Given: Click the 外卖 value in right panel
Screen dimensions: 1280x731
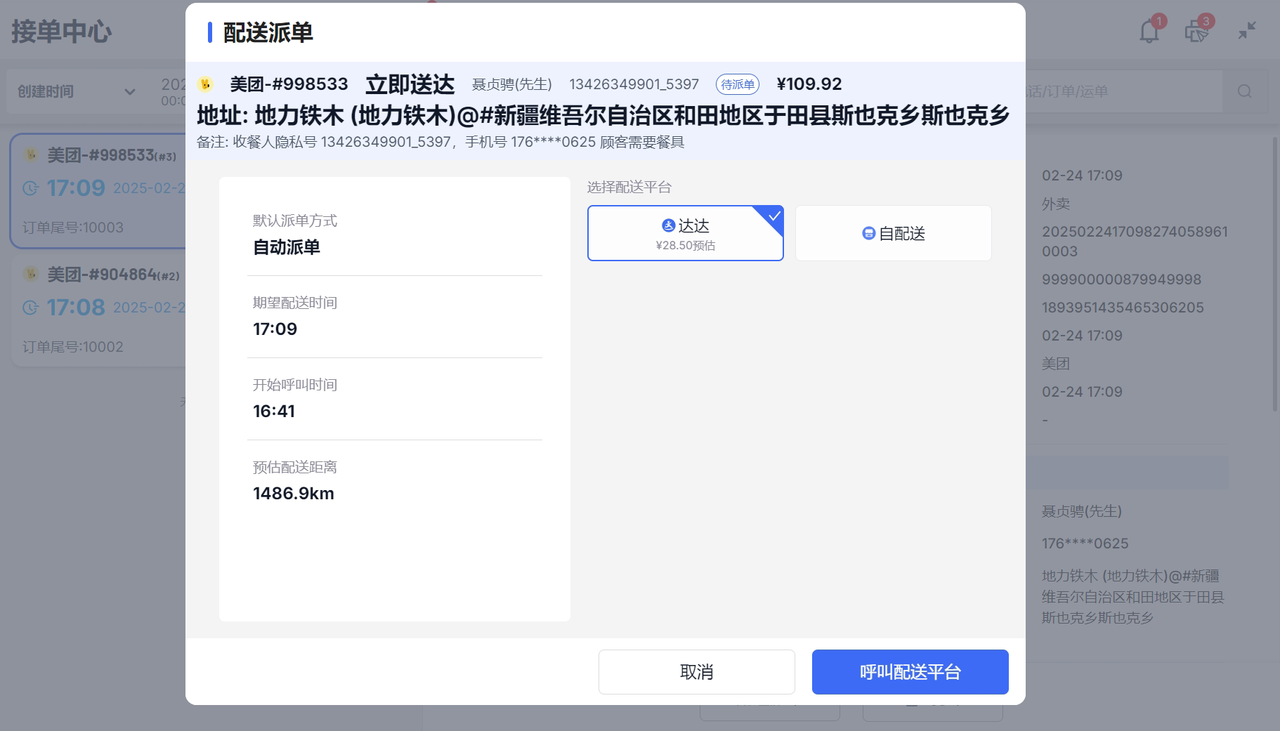Looking at the screenshot, I should point(1056,203).
